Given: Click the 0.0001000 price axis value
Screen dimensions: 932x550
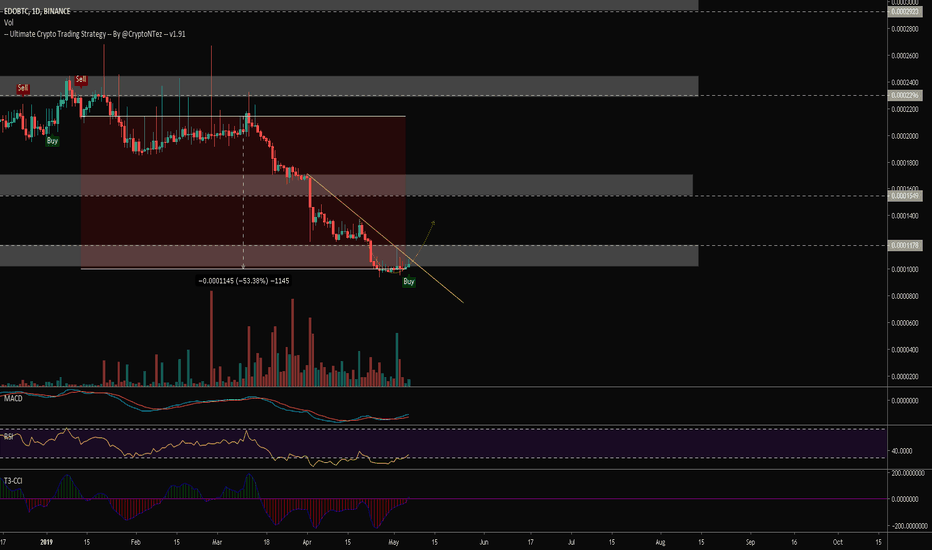Looking at the screenshot, I should (x=905, y=269).
